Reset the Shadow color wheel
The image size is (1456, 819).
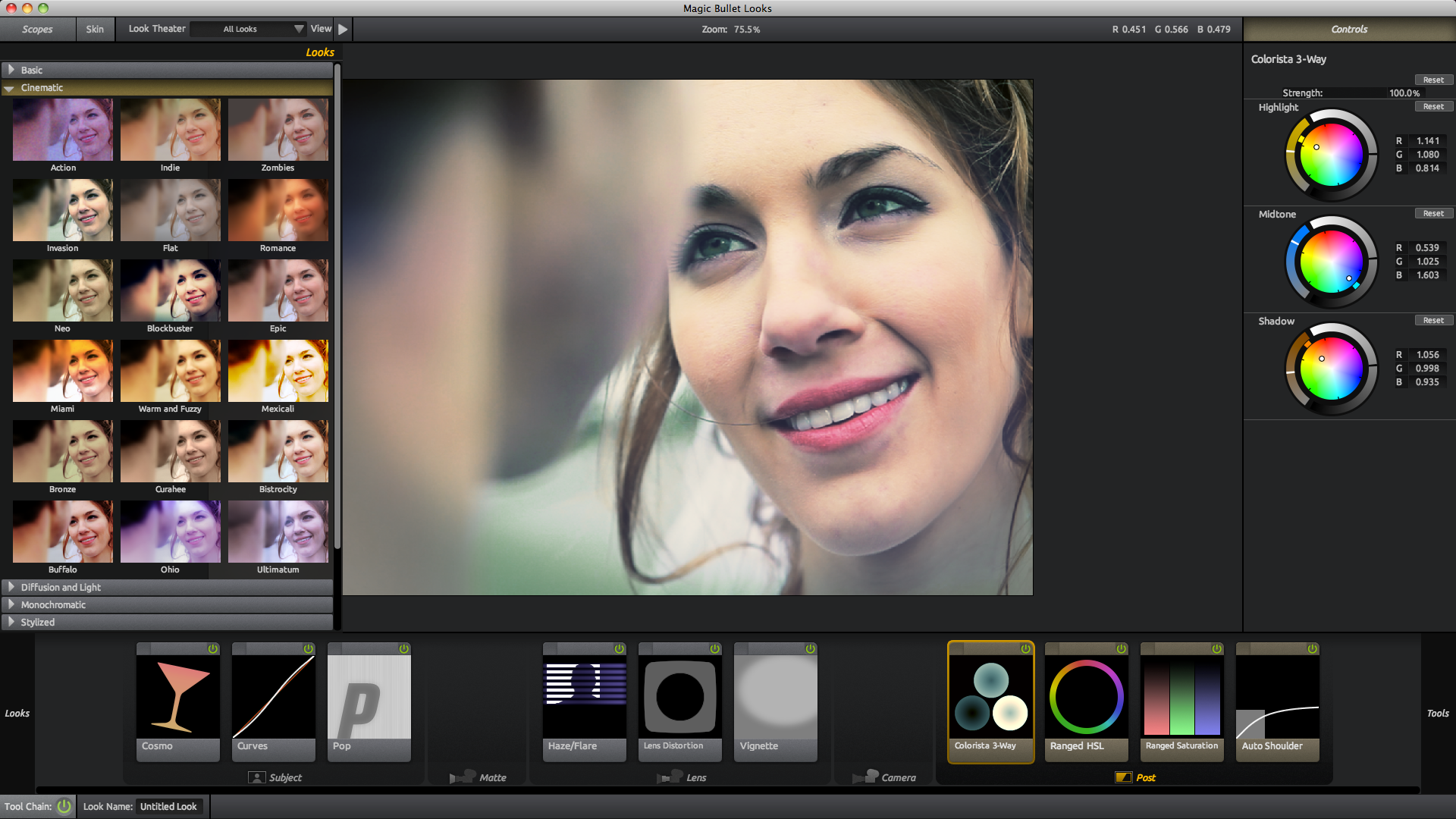coord(1432,319)
